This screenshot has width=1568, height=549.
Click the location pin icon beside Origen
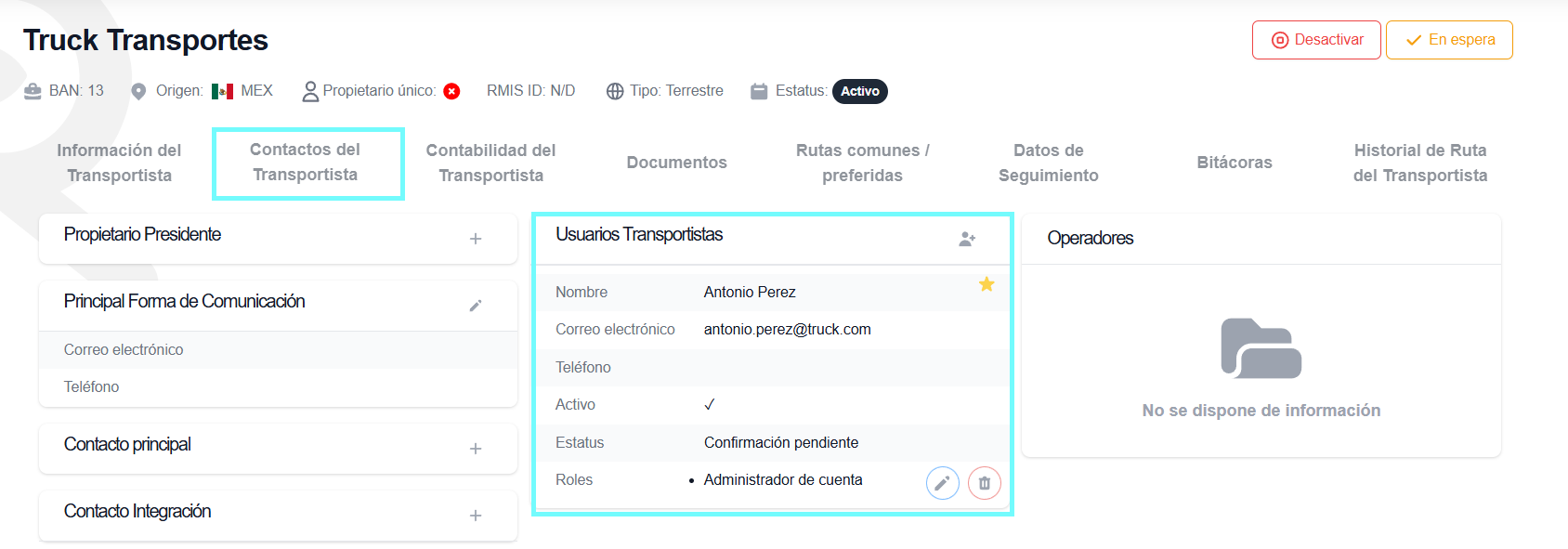[x=138, y=91]
